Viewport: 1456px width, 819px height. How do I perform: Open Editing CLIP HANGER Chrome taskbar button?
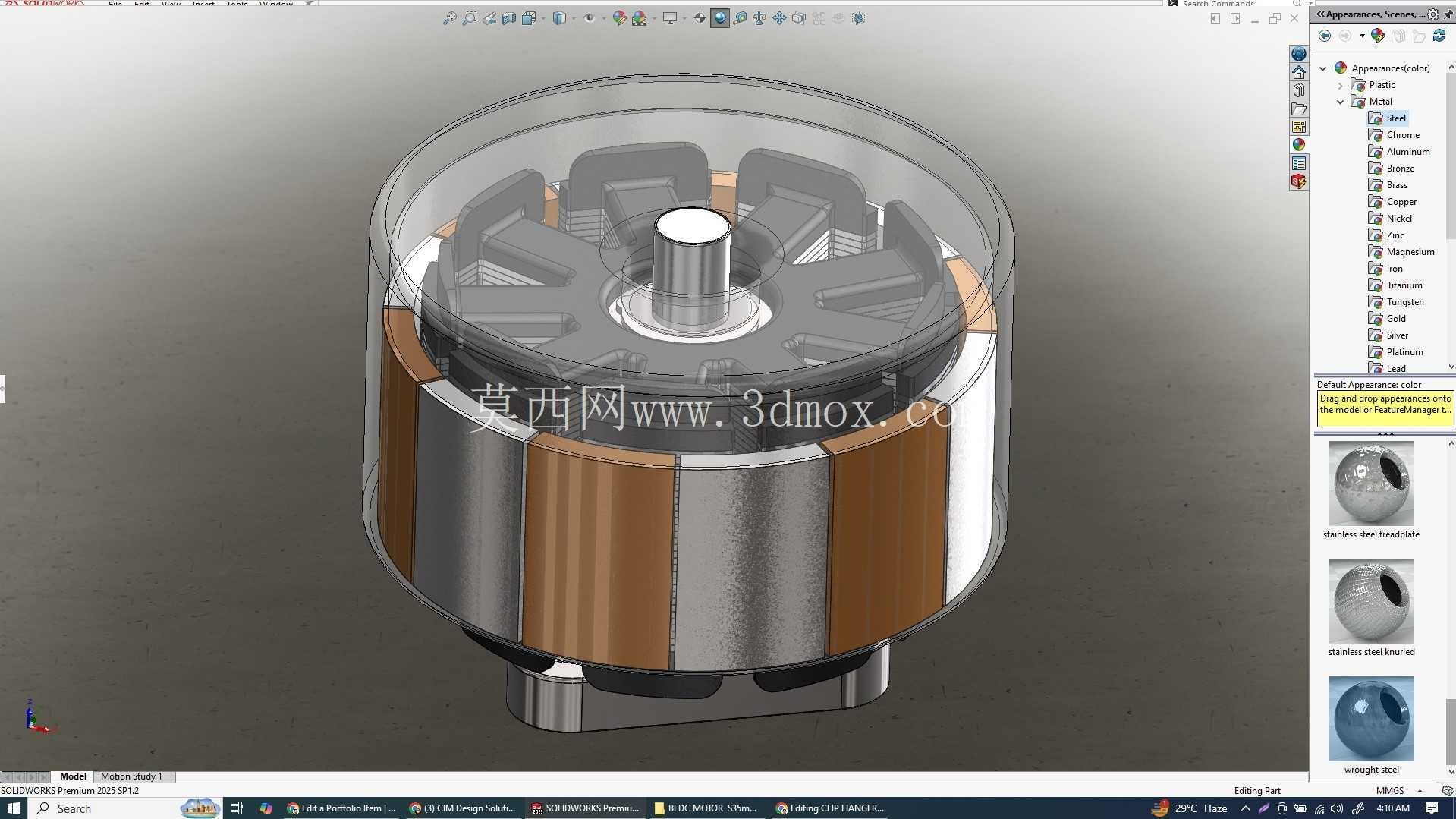pos(830,808)
